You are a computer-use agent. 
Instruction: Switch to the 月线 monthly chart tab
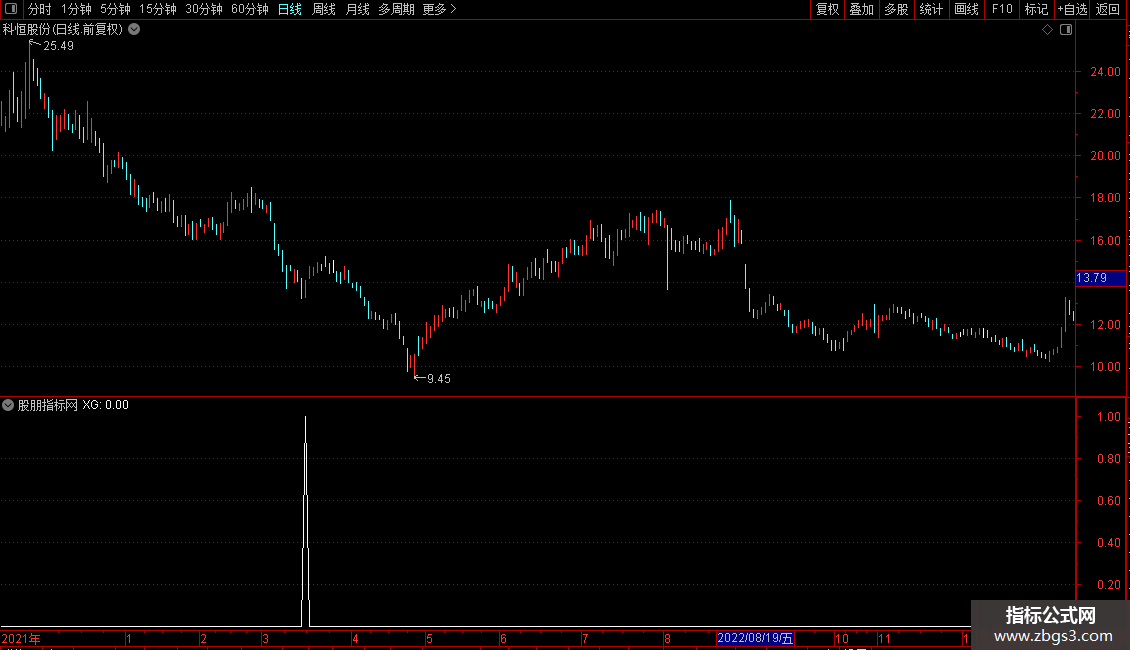(357, 9)
